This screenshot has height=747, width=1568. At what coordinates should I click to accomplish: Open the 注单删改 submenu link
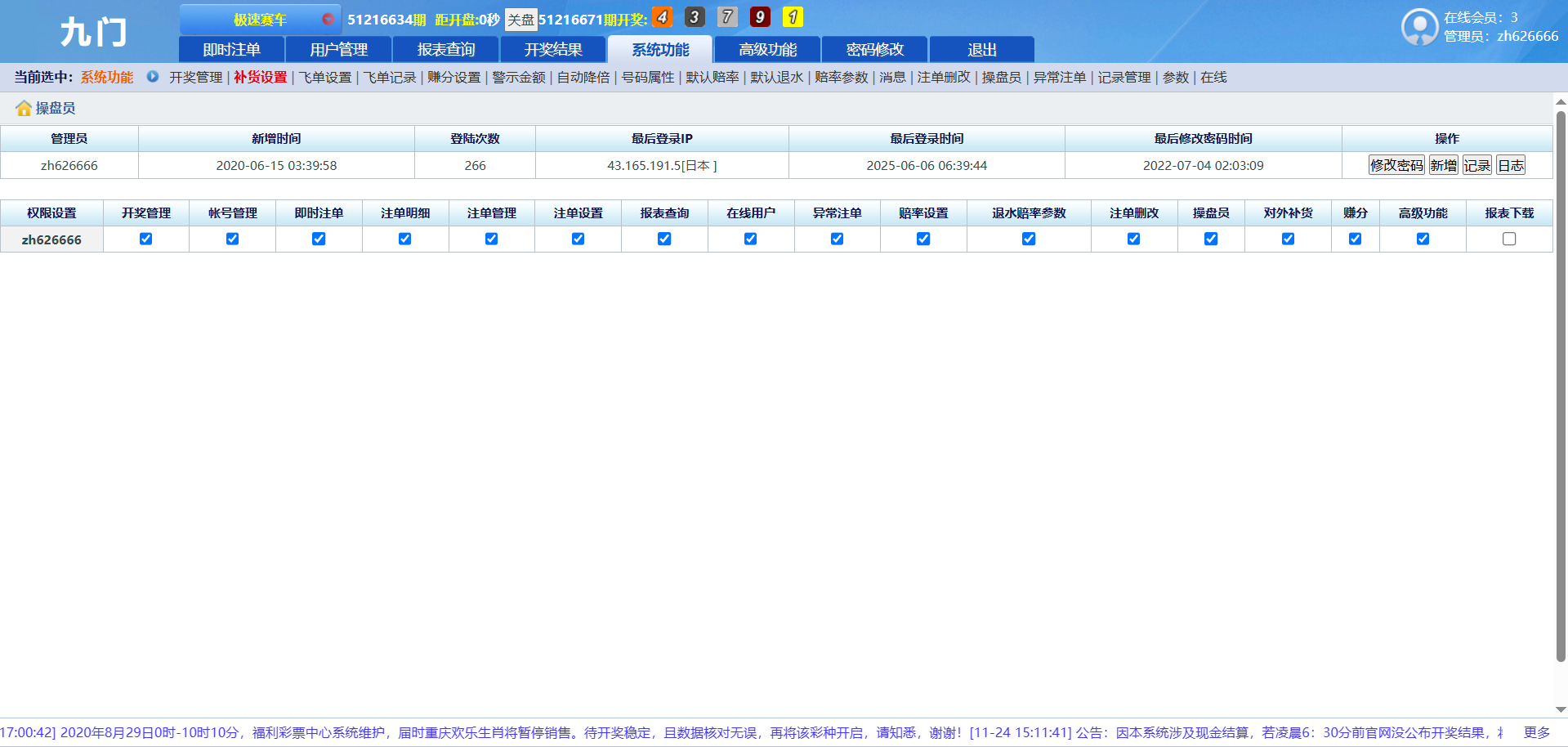tap(944, 77)
